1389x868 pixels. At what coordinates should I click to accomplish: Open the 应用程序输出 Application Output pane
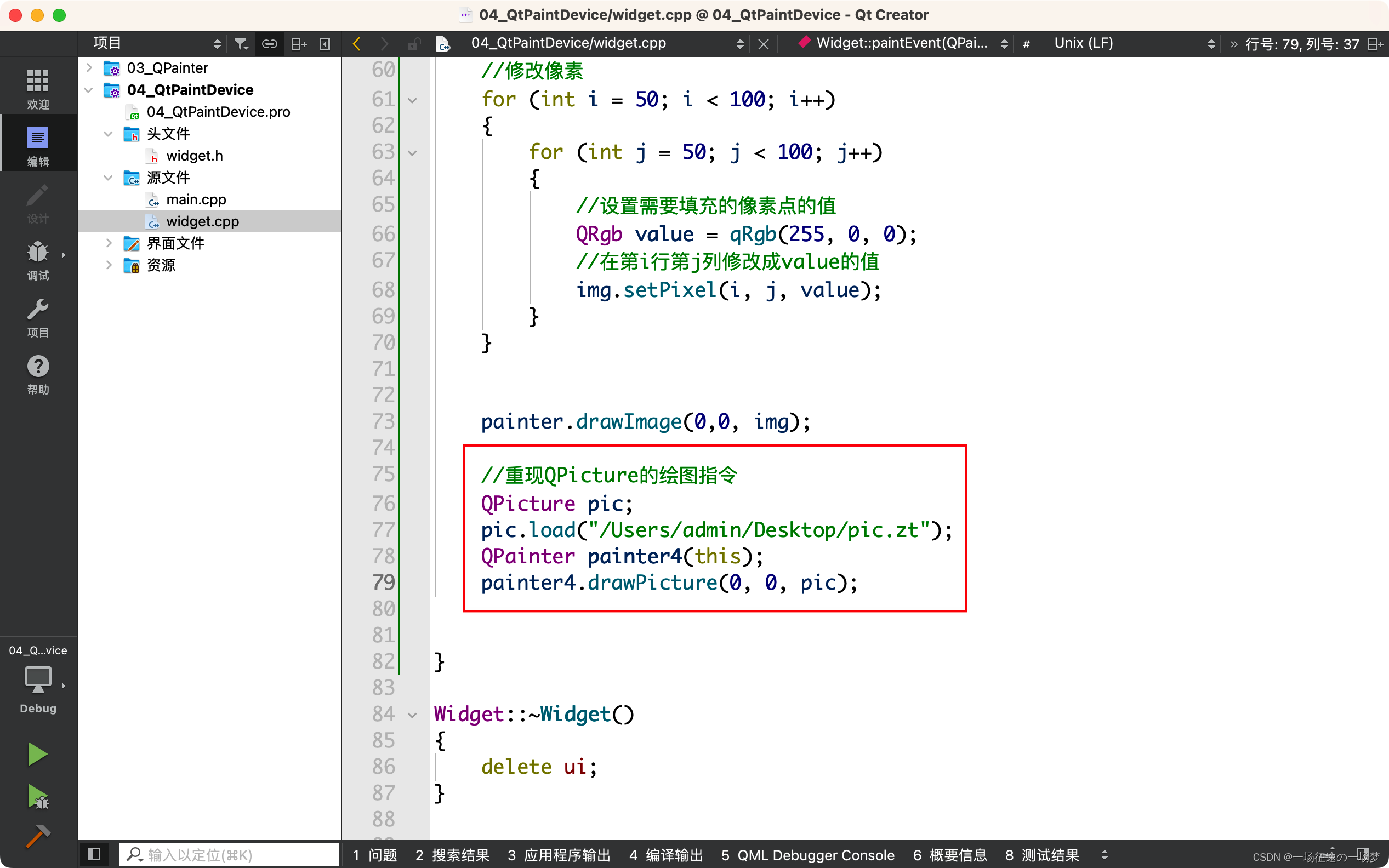point(559,855)
